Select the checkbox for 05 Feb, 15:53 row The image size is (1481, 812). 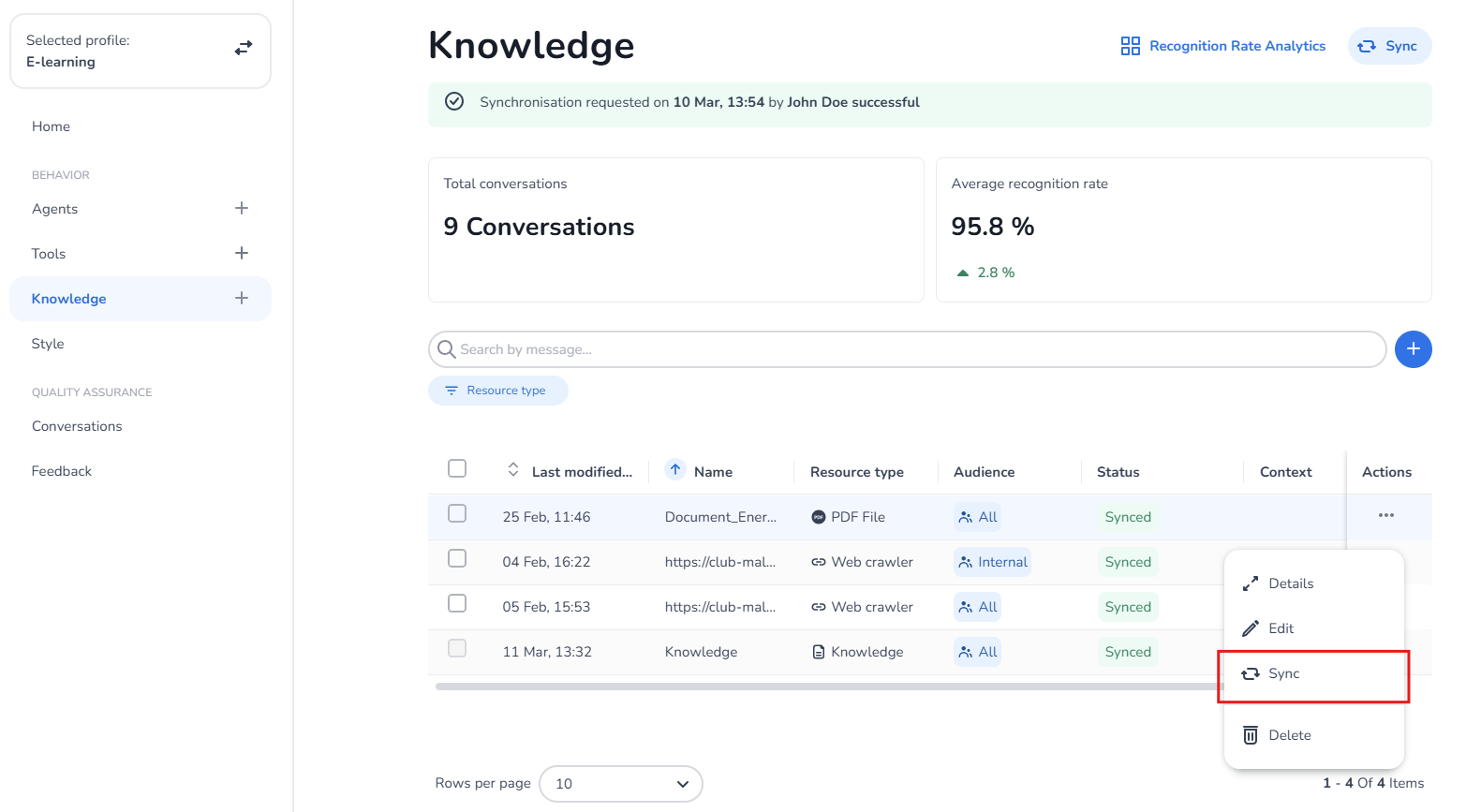[457, 603]
